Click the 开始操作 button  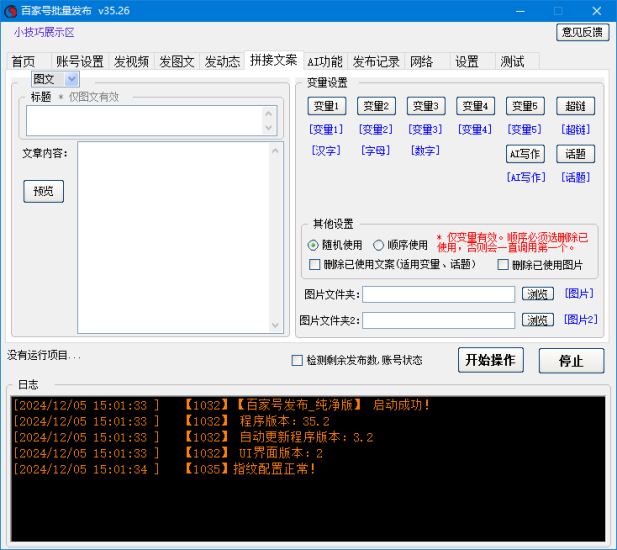click(x=491, y=360)
